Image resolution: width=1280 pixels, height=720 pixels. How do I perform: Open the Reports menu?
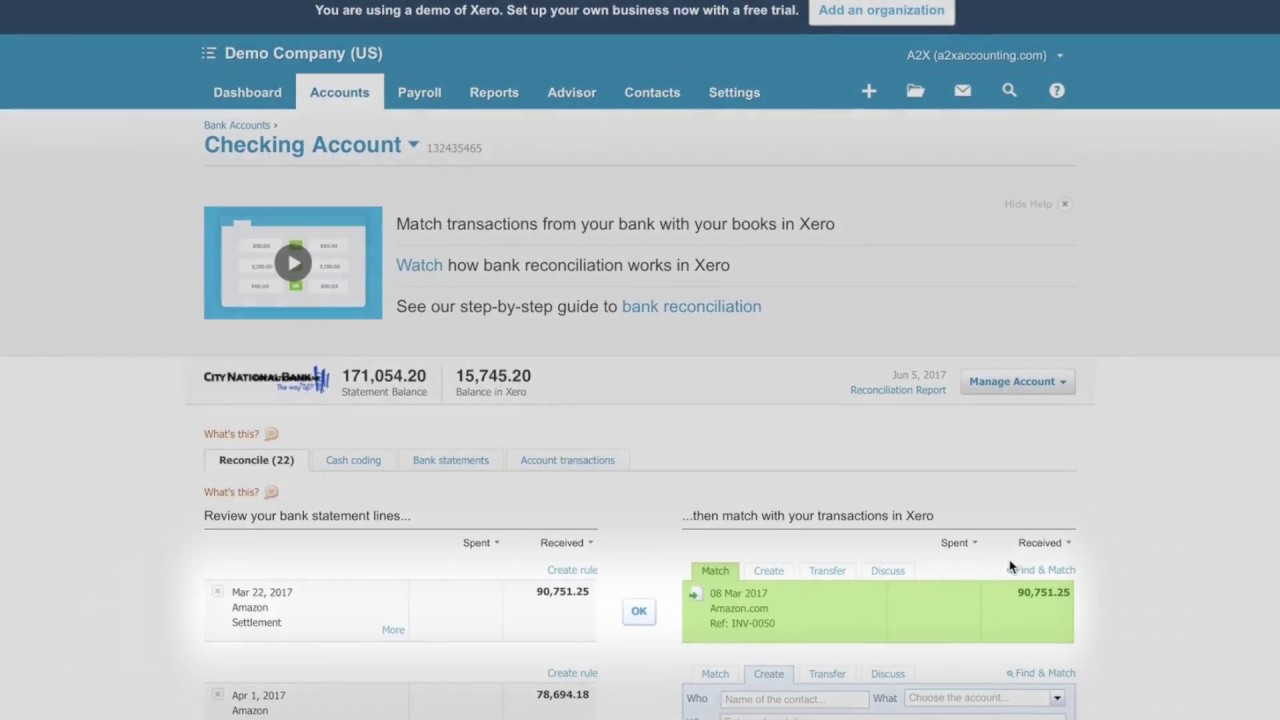(x=494, y=92)
